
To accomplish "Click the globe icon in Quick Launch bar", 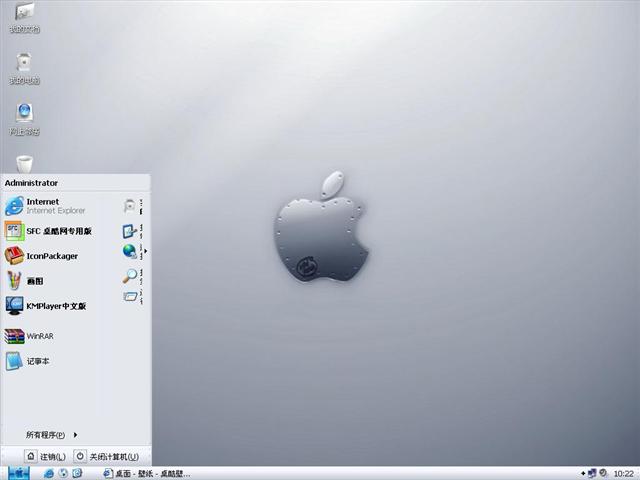I will (x=63, y=473).
